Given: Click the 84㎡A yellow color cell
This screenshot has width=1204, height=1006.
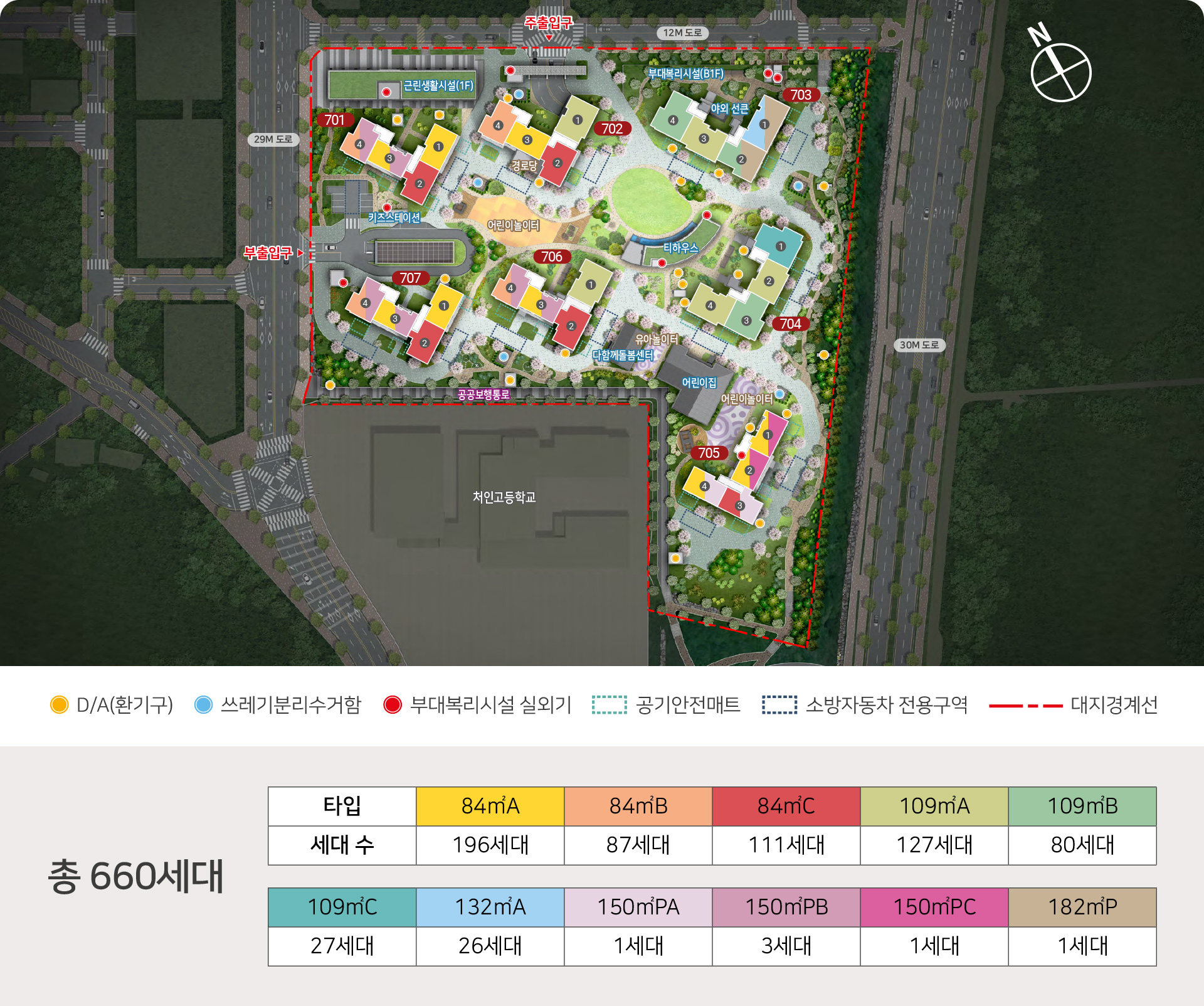Looking at the screenshot, I should [x=490, y=806].
